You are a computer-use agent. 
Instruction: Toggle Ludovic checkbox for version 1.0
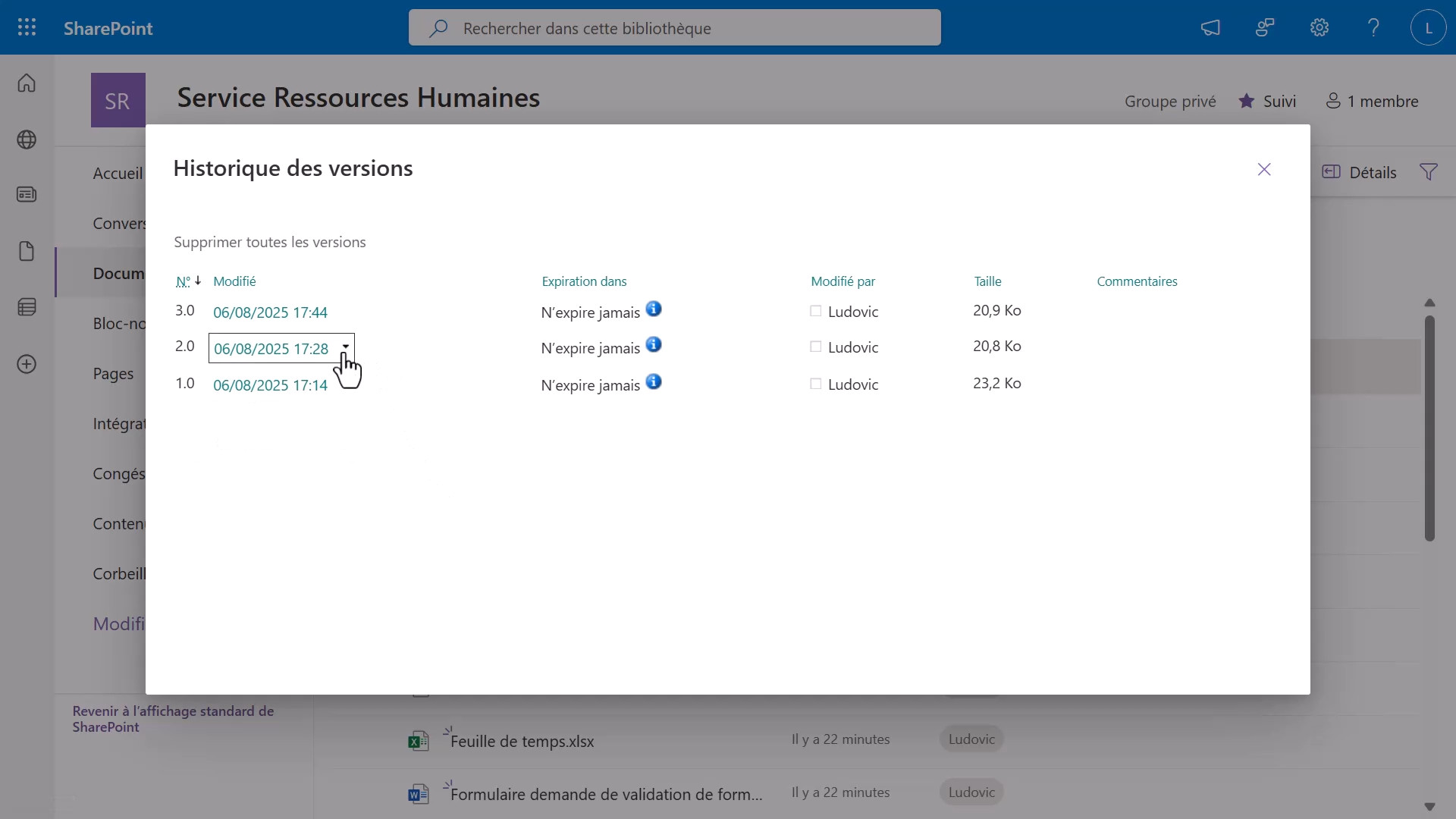pyautogui.click(x=816, y=384)
